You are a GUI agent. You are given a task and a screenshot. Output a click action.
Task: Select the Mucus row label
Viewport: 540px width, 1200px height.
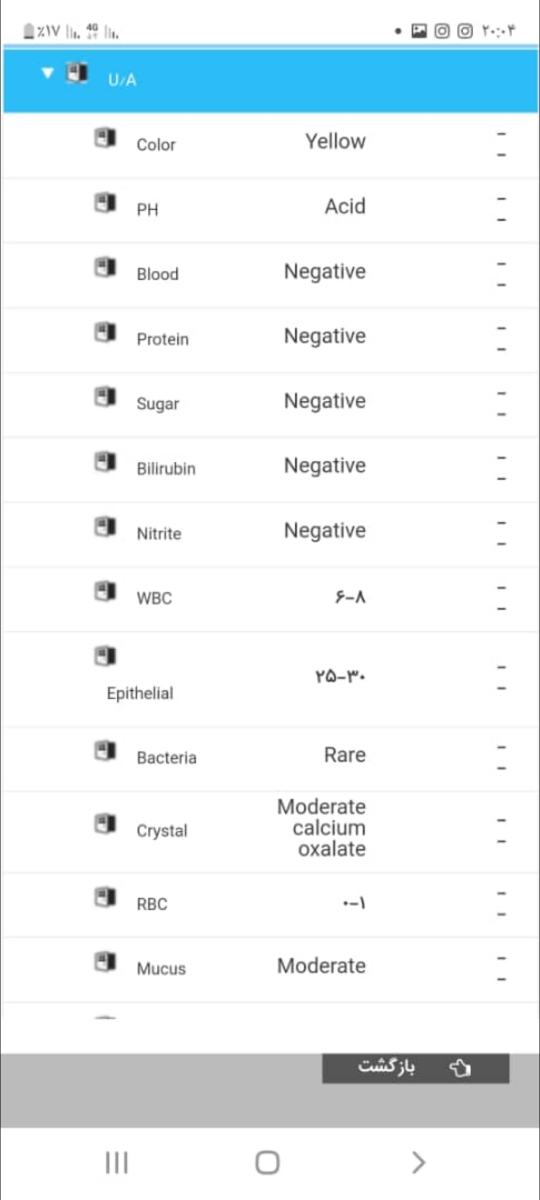point(161,968)
